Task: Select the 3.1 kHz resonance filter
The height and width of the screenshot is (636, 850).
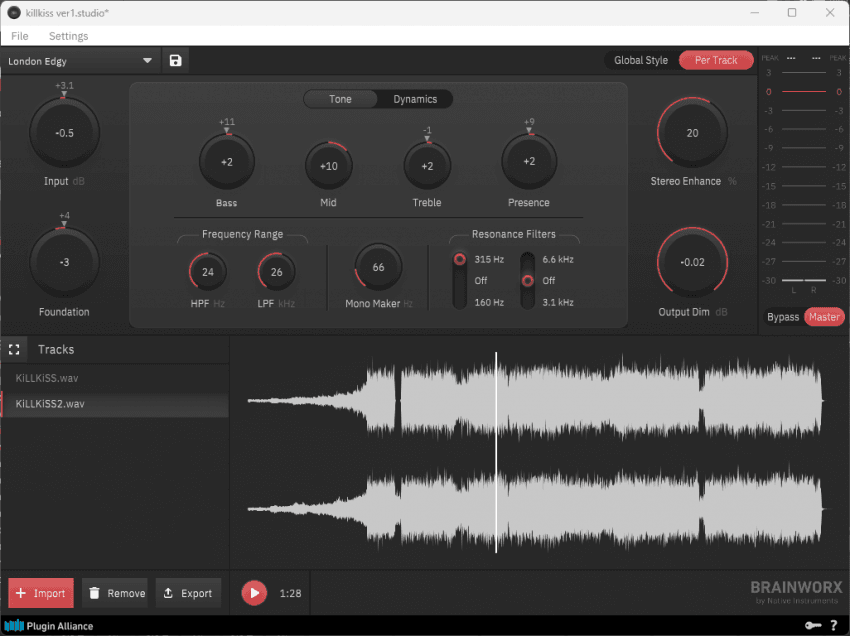Action: tap(558, 303)
